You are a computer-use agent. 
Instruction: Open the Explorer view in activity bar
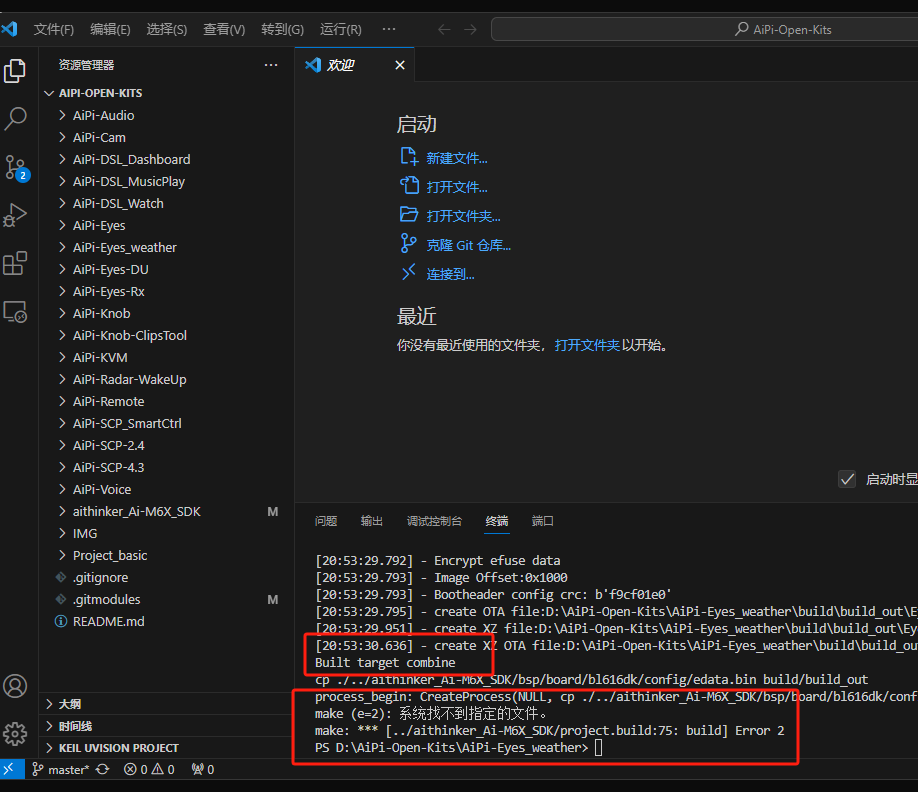pyautogui.click(x=15, y=71)
